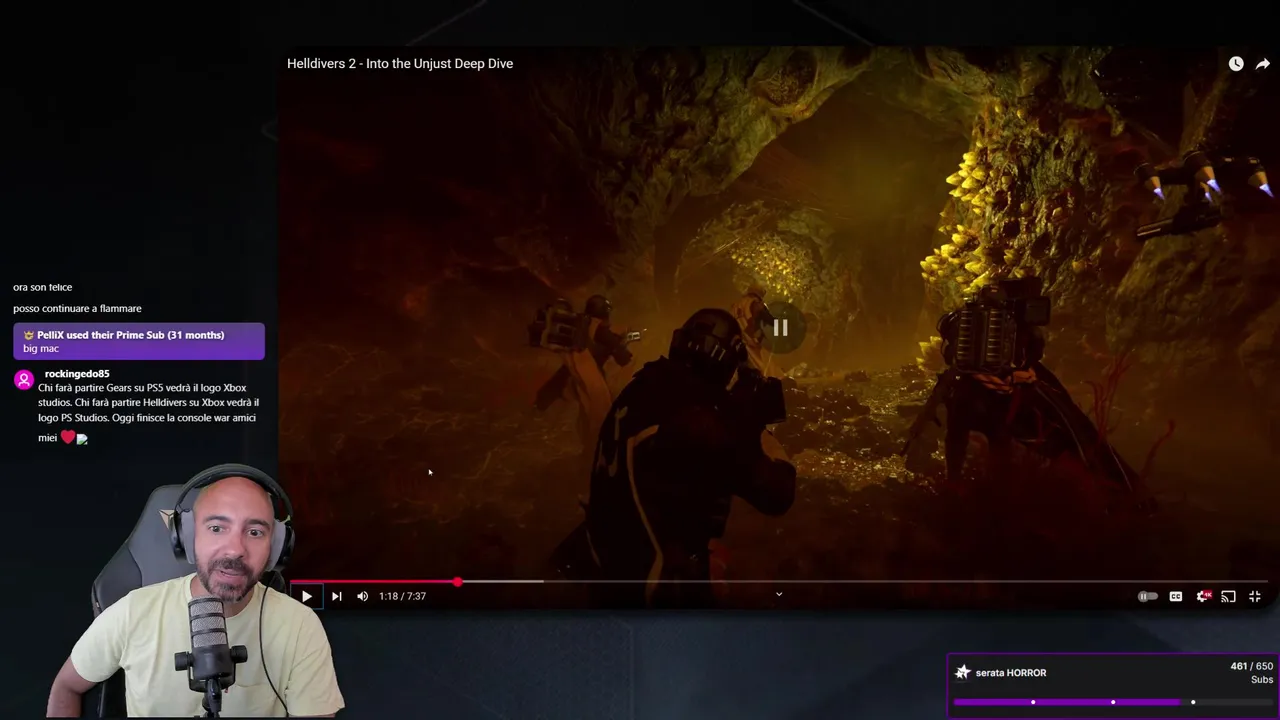This screenshot has height=720, width=1280.
Task: Click the red heart emote in chat
Action: point(68,437)
